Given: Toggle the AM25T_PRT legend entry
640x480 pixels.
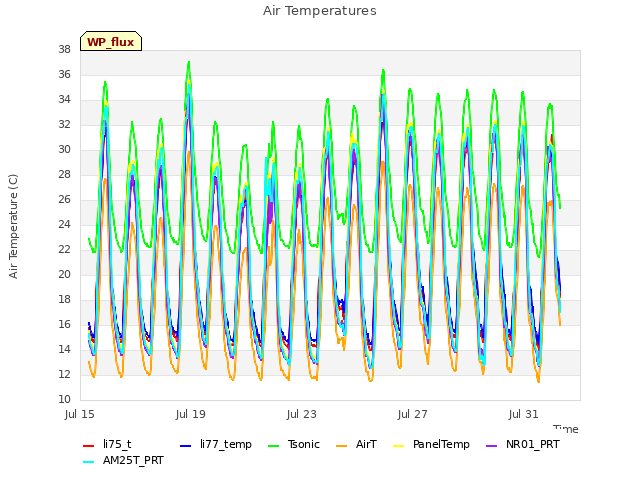Looking at the screenshot, I should [123, 460].
